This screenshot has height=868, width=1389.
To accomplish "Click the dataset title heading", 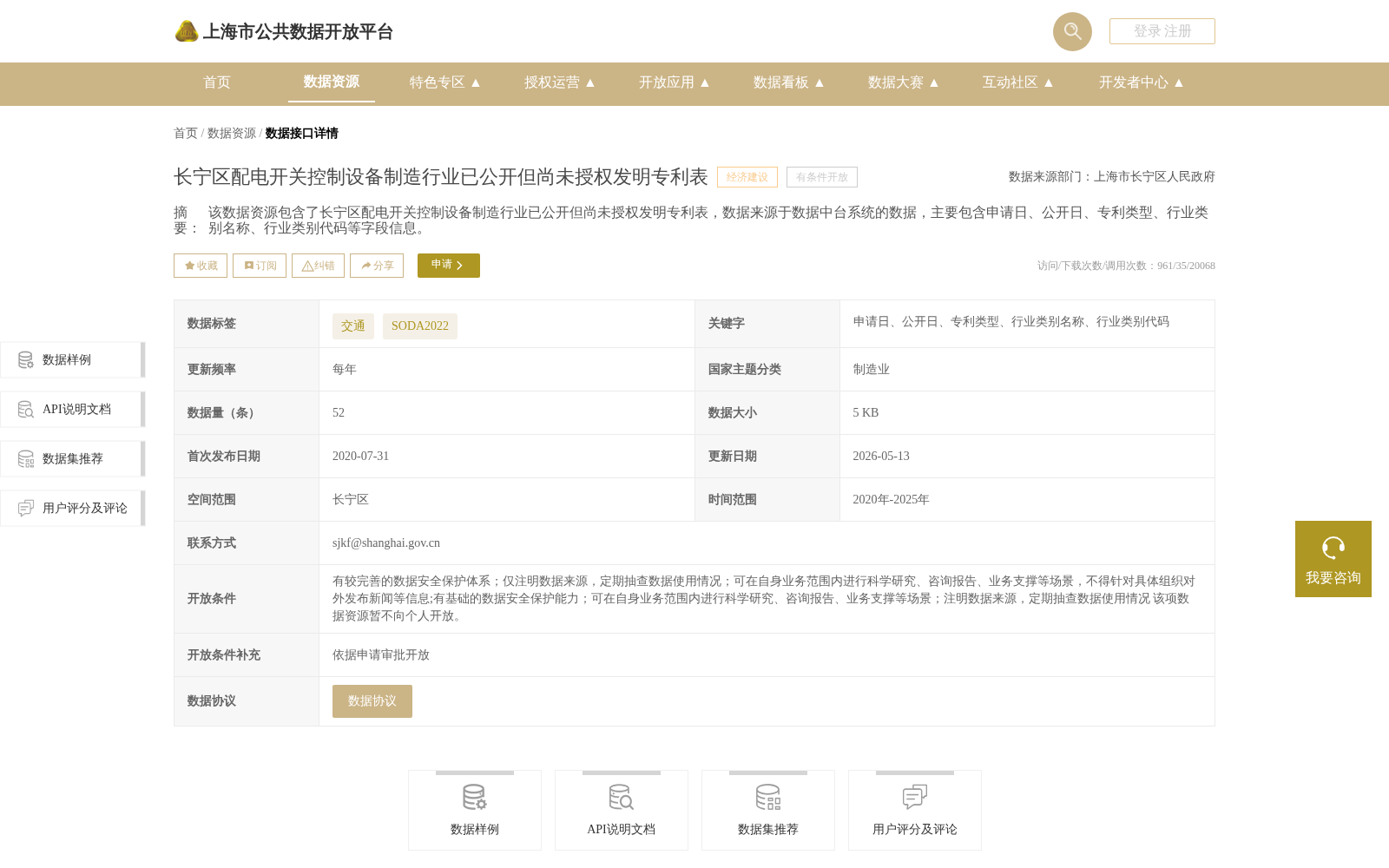I will pos(441,177).
